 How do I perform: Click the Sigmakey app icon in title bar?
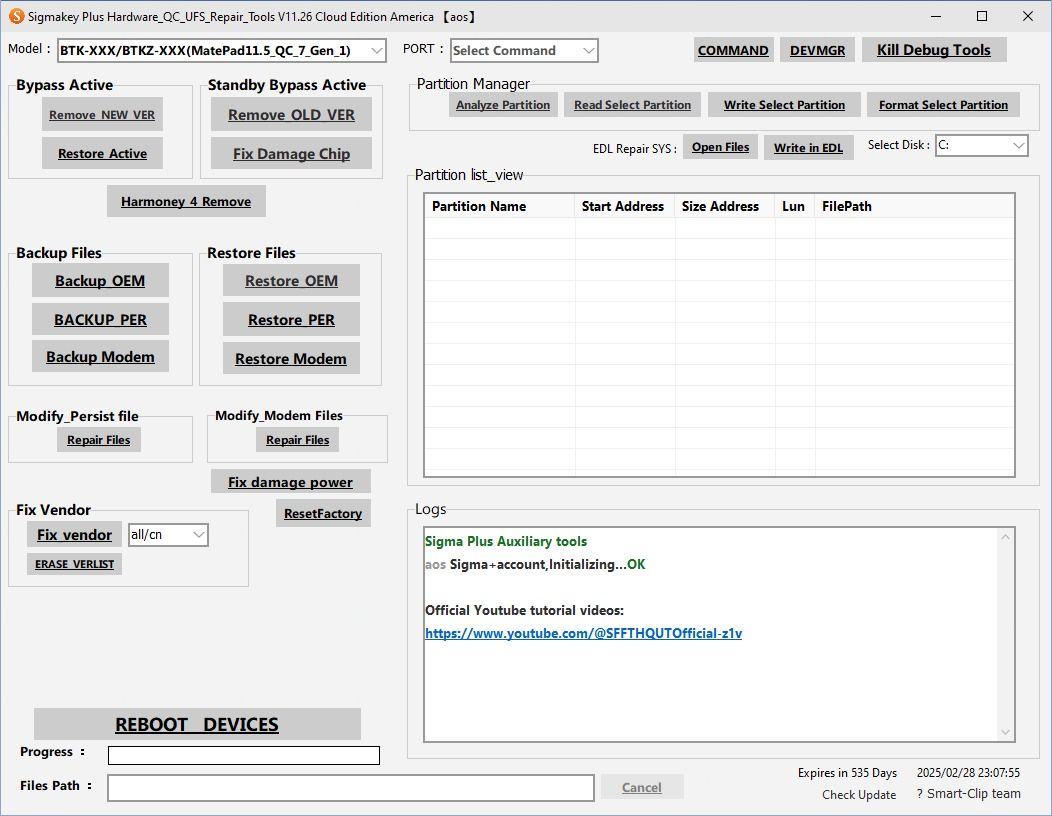click(x=16, y=17)
